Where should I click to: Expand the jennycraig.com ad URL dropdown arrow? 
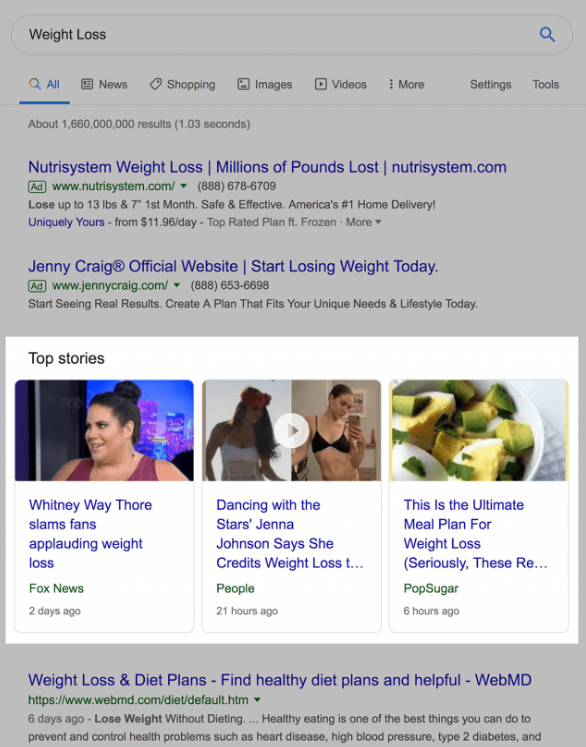point(177,285)
